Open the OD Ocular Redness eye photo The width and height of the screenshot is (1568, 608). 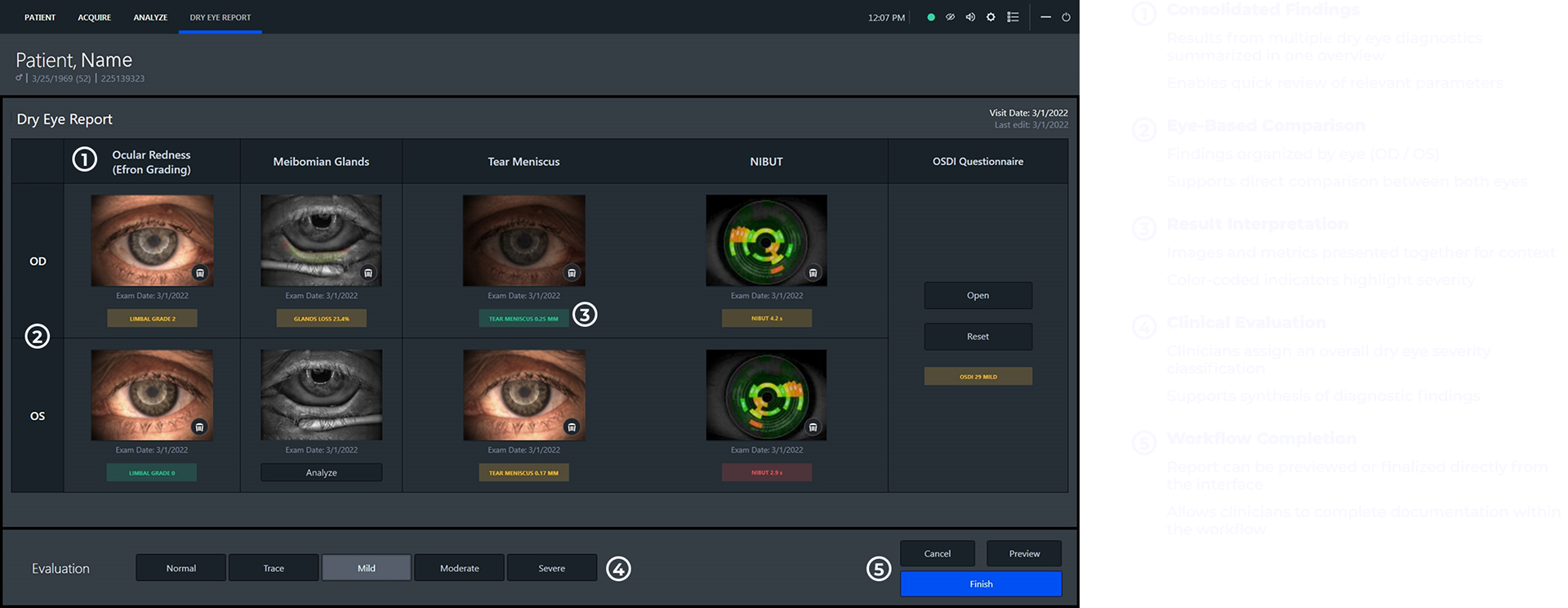(x=152, y=240)
